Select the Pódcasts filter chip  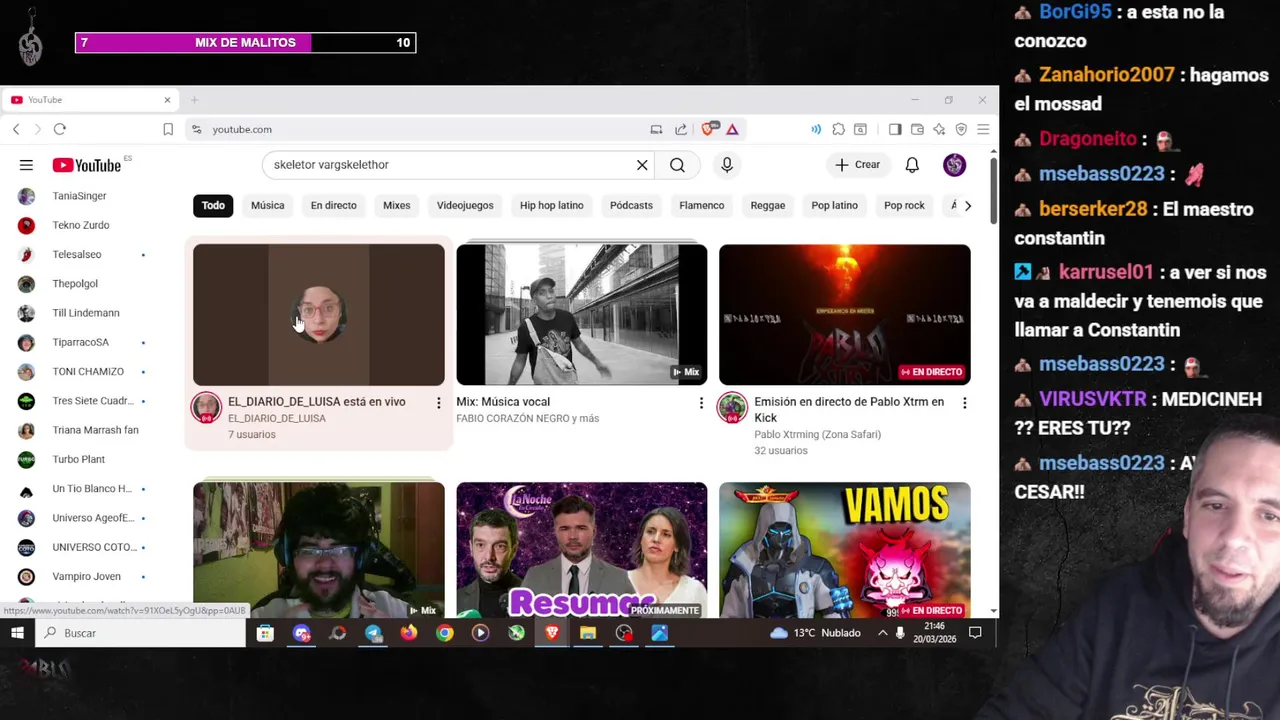tap(631, 205)
